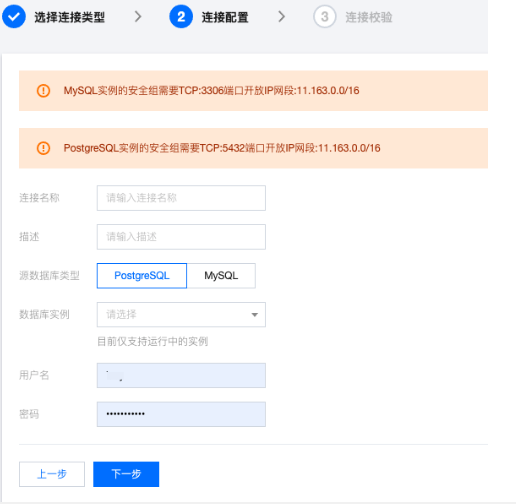Click the 密码 input field

tap(181, 414)
